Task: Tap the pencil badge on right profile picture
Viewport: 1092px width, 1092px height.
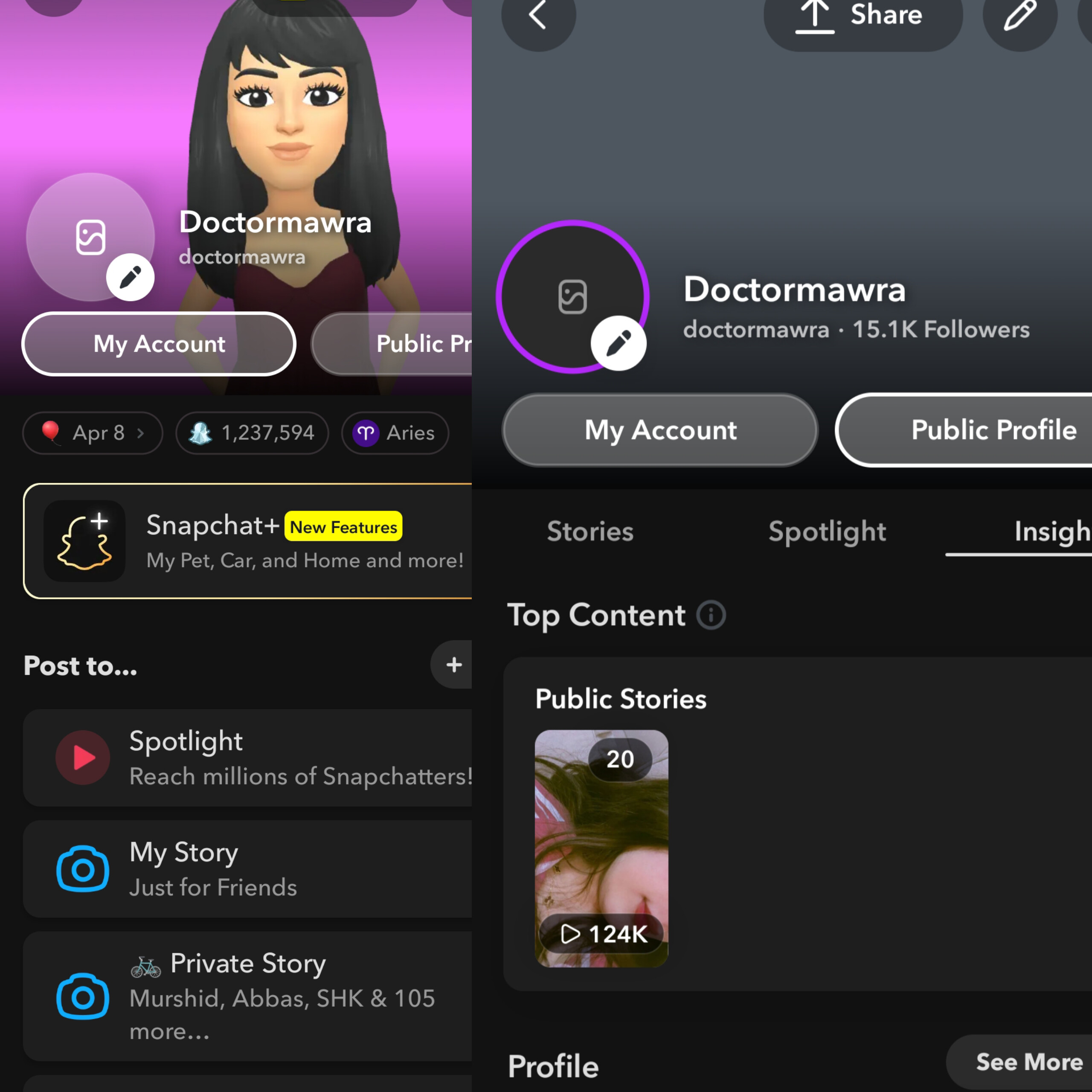Action: 619,343
